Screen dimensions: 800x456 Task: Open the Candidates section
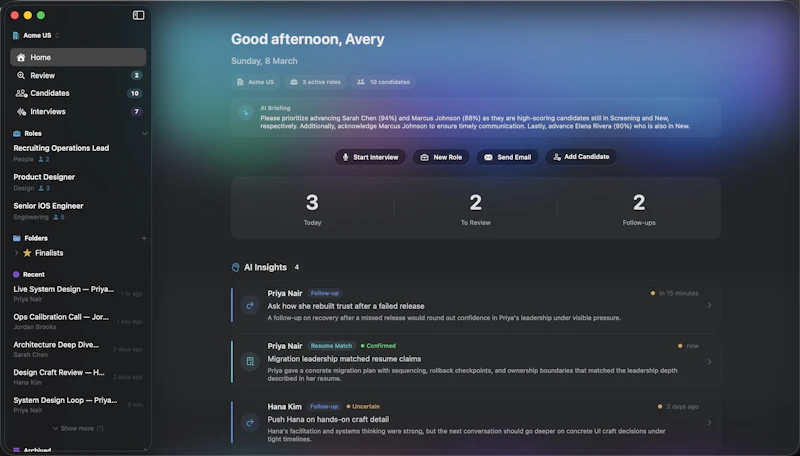point(78,93)
